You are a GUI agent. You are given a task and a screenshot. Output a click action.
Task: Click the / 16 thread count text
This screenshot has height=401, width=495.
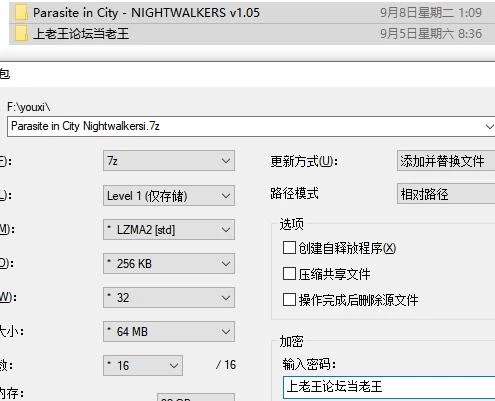pos(226,365)
